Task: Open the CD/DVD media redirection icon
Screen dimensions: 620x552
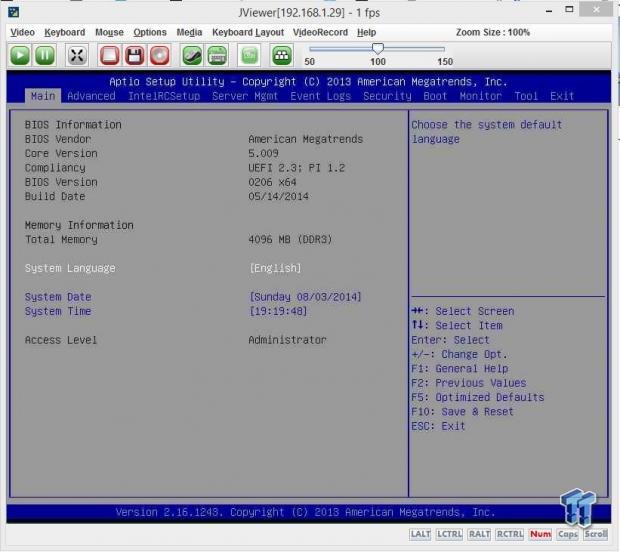Action: [x=159, y=55]
